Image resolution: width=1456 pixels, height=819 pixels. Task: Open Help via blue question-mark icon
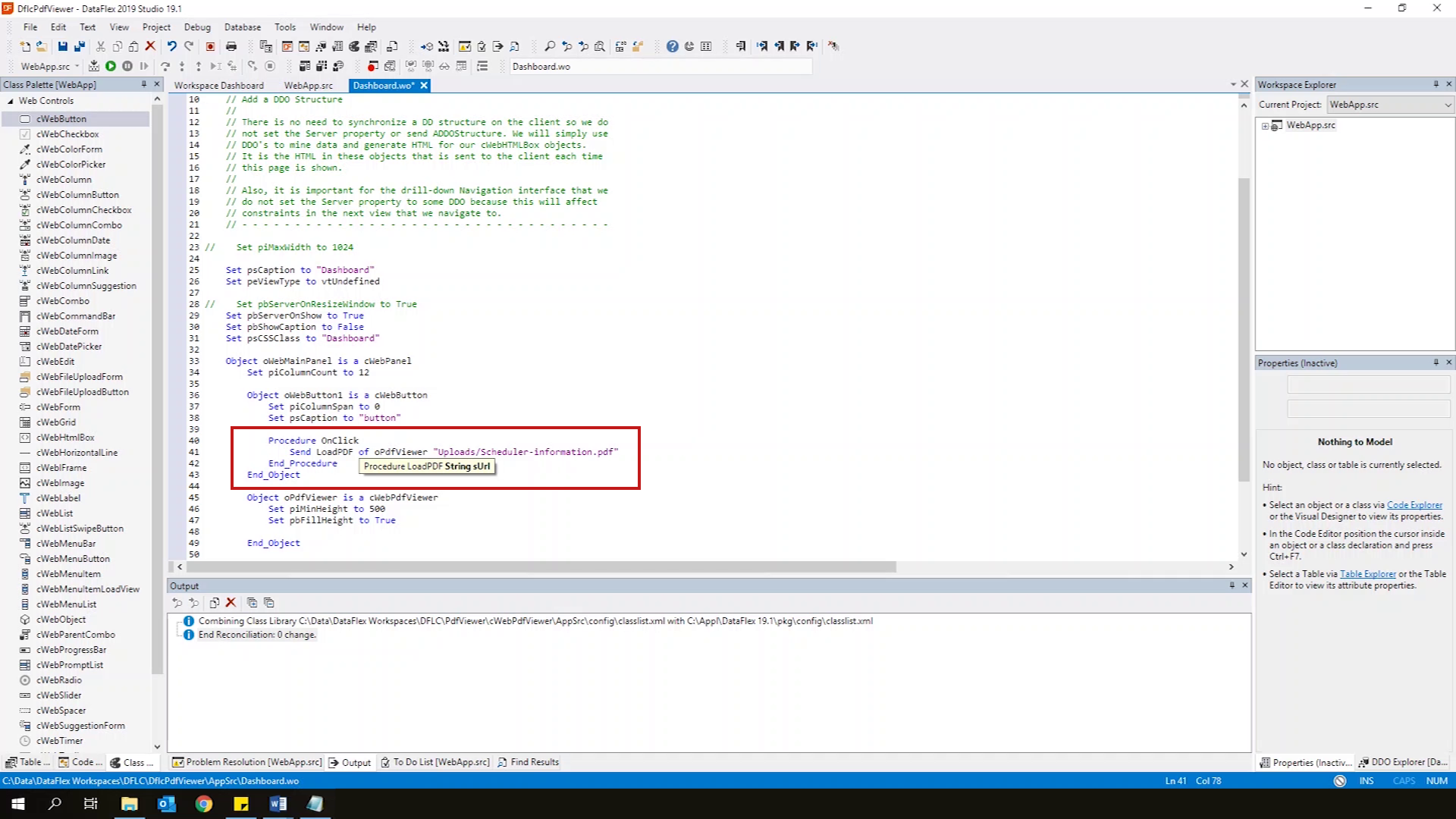pos(672,46)
